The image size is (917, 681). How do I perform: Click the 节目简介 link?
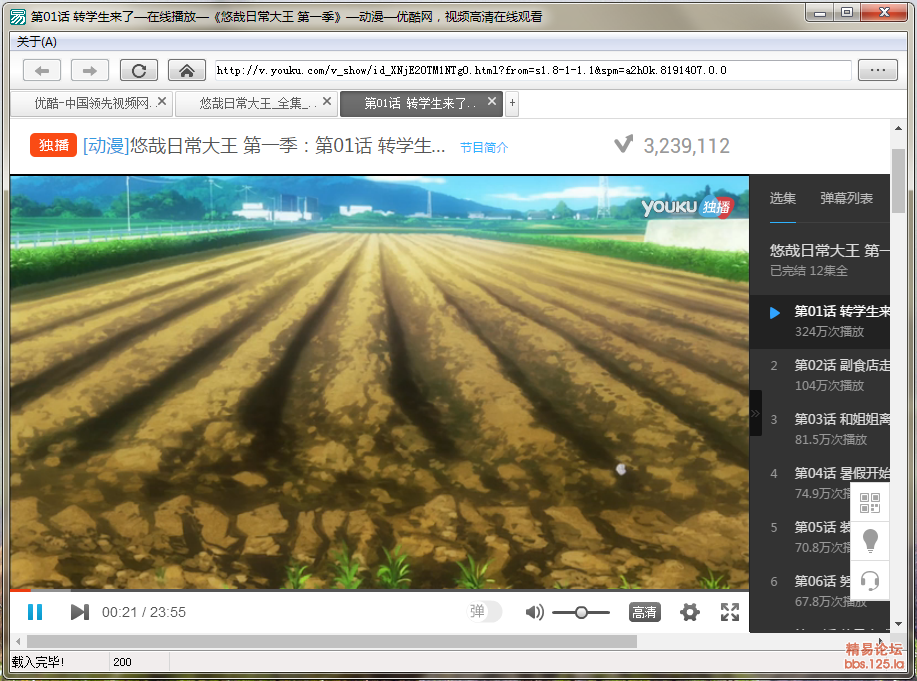484,147
